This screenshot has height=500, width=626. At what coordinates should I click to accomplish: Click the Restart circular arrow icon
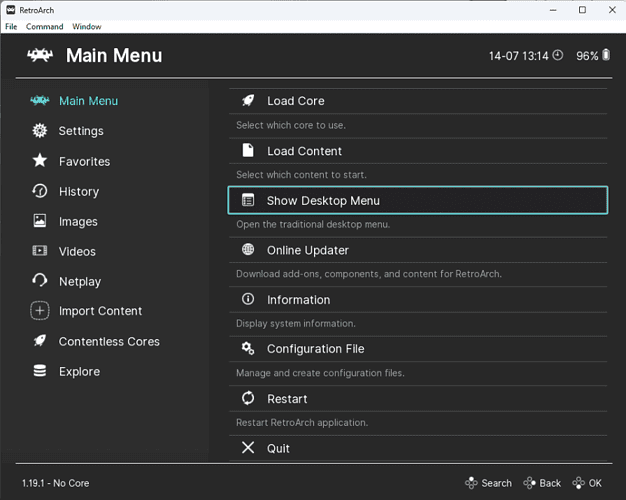coord(248,398)
